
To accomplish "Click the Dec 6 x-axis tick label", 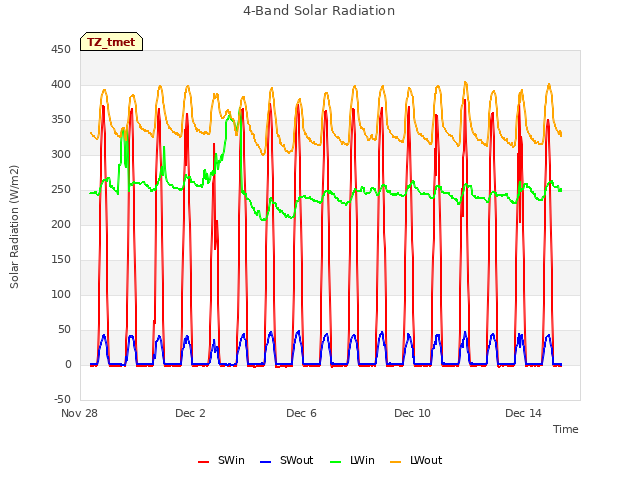I will tap(301, 413).
